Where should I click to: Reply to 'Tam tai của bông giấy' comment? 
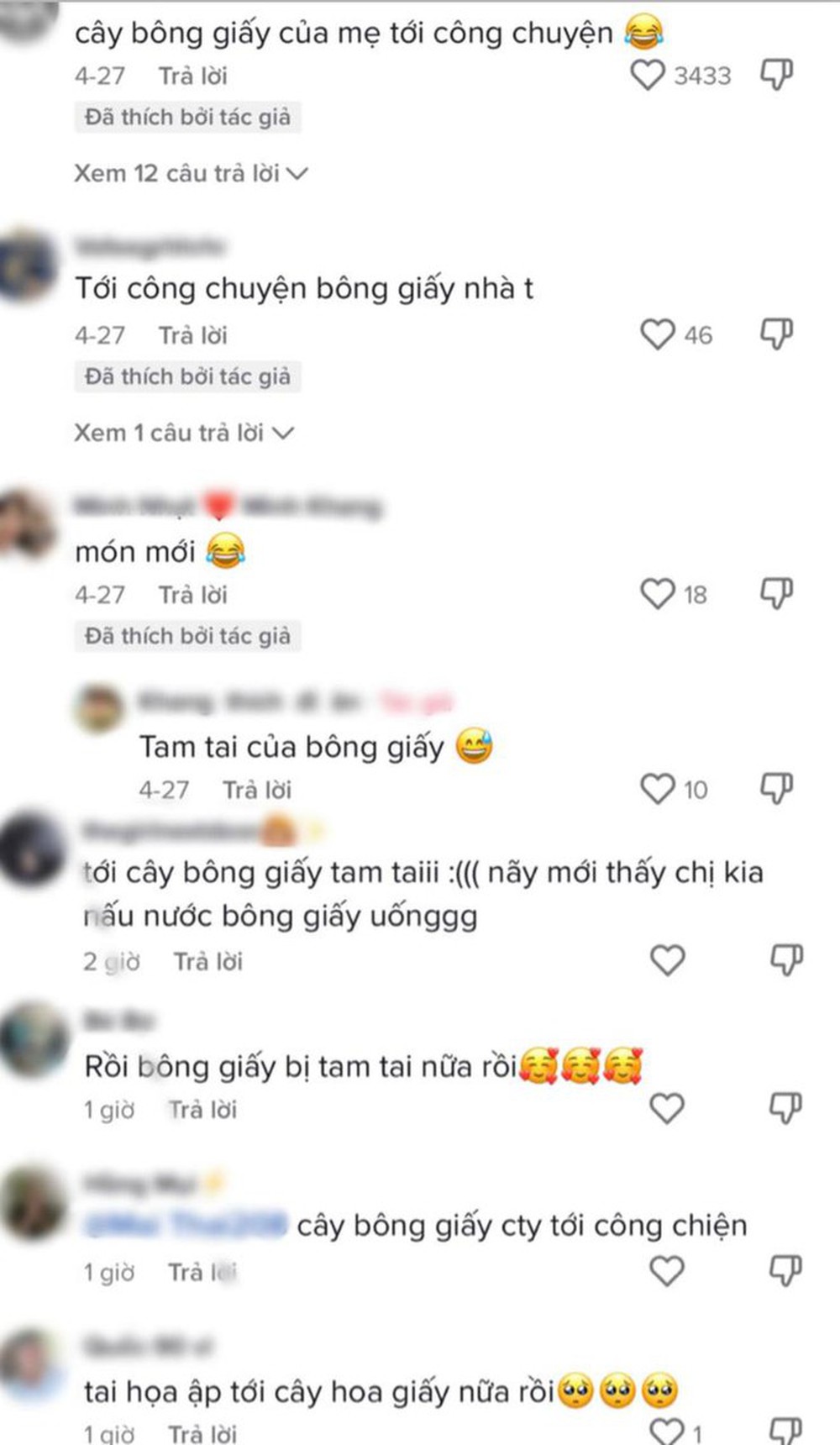click(257, 790)
